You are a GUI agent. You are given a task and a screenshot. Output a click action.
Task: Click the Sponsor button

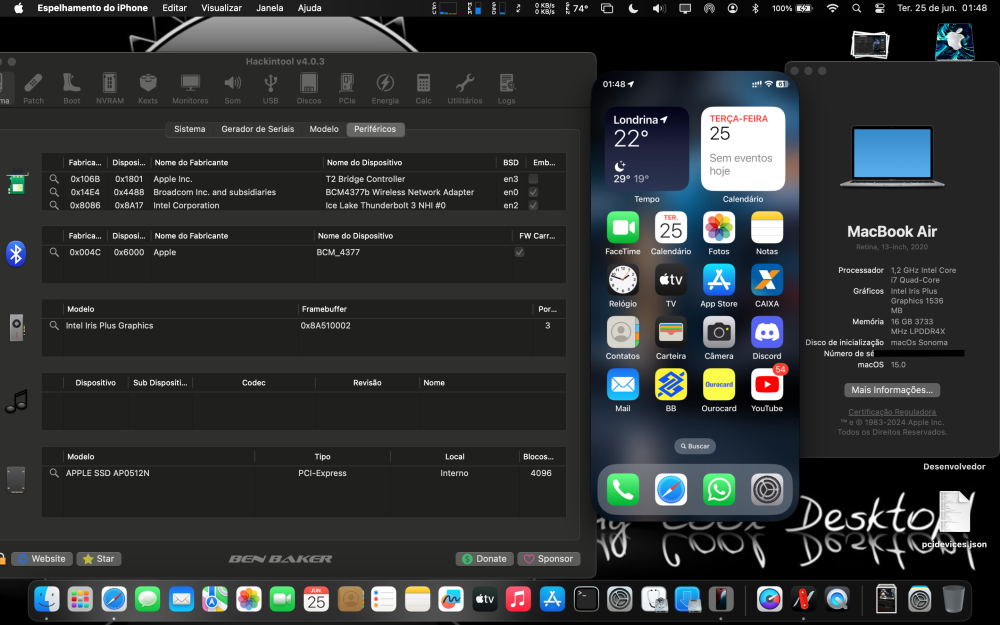548,559
